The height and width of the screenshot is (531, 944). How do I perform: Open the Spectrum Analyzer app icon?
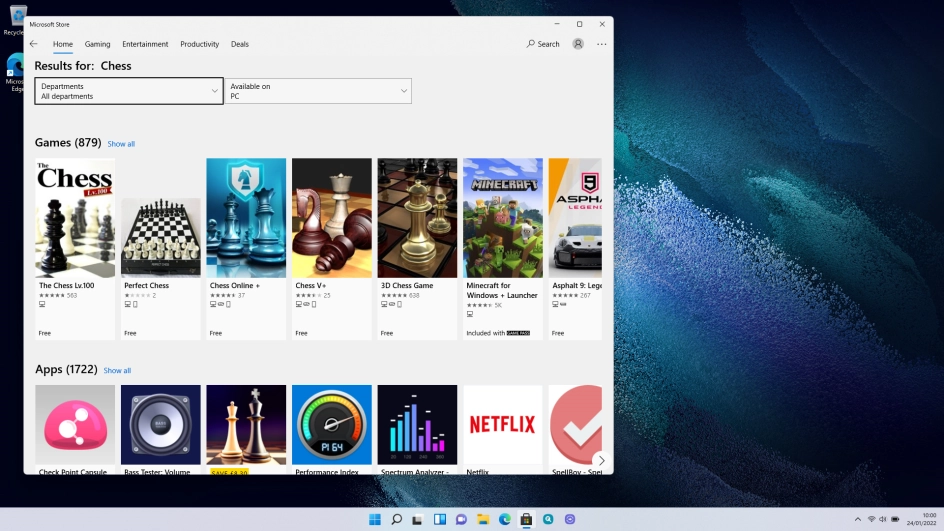(417, 425)
